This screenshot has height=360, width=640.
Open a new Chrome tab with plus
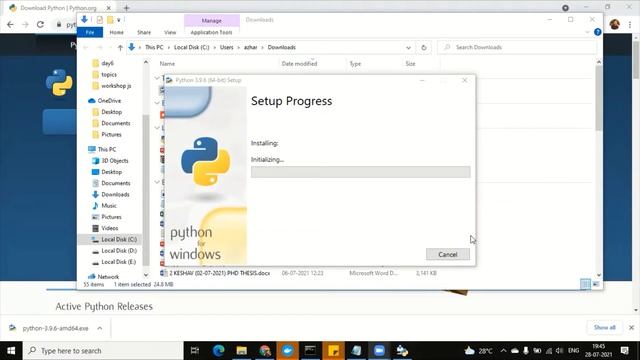(127, 8)
